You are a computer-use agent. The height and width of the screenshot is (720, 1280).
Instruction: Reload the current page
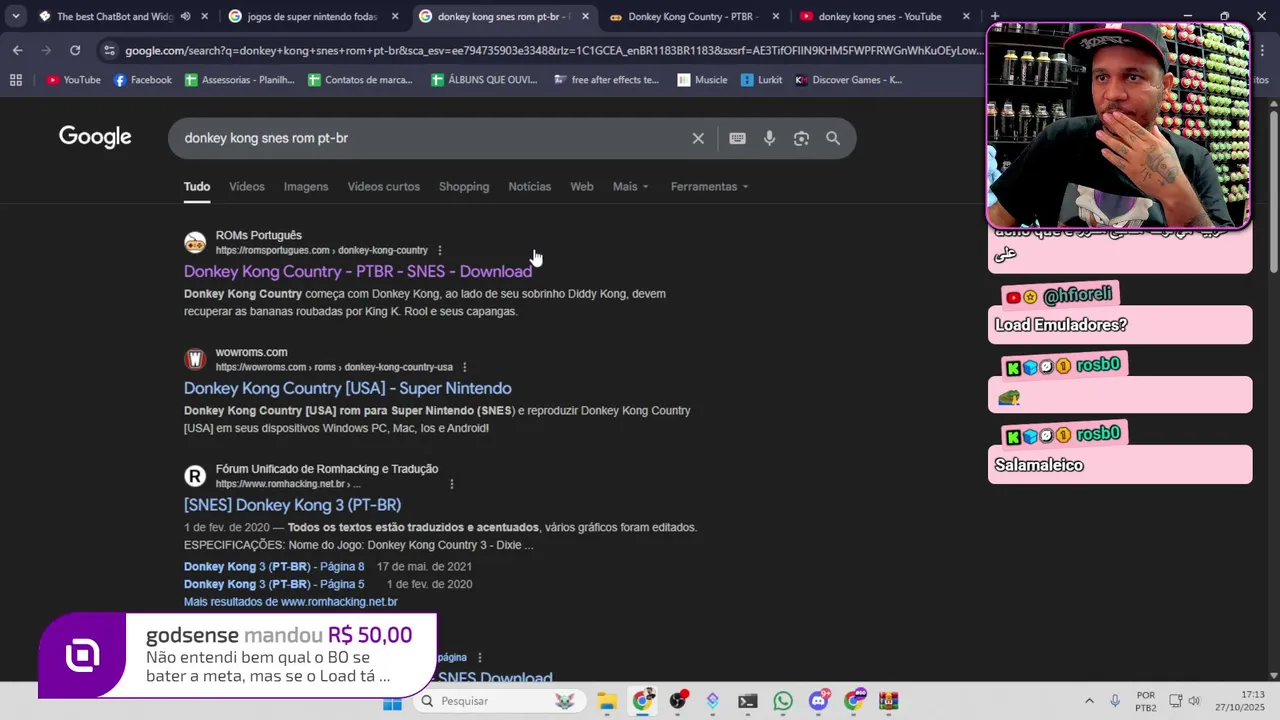[75, 50]
